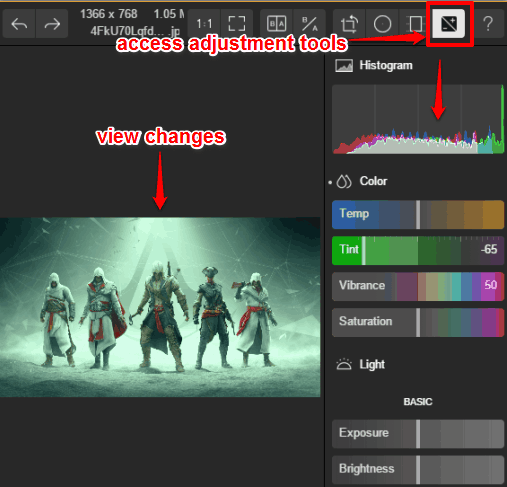Click the Light sunrise icon
Image resolution: width=507 pixels, height=487 pixels.
point(344,364)
